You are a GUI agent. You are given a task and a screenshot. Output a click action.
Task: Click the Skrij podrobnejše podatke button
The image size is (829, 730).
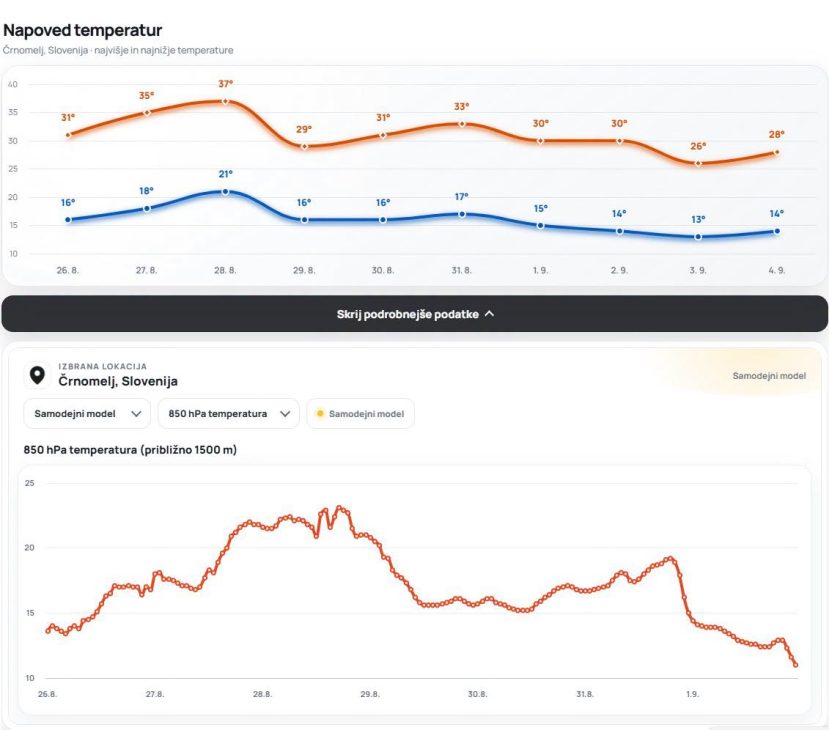[414, 314]
